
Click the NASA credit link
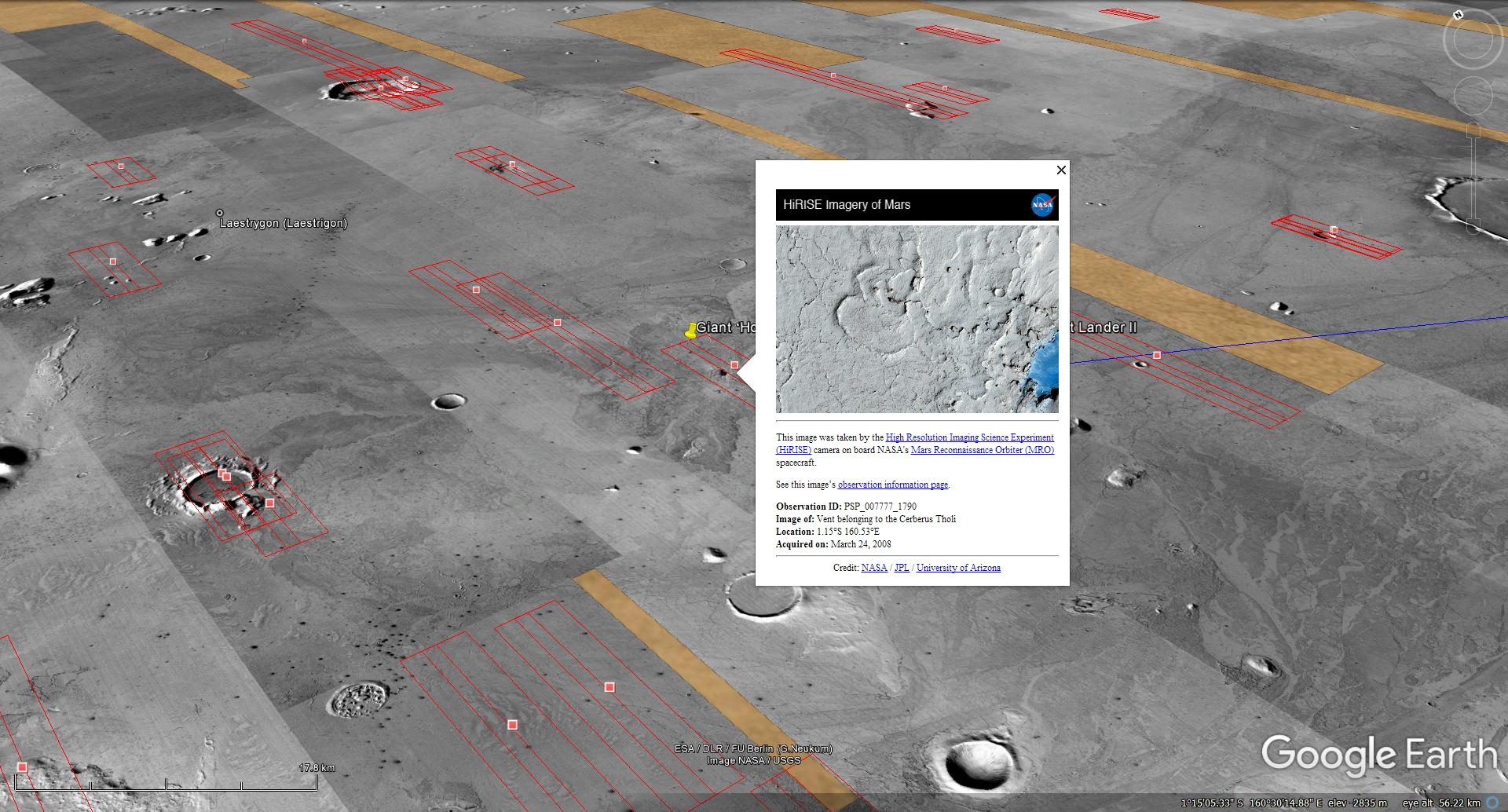(873, 568)
